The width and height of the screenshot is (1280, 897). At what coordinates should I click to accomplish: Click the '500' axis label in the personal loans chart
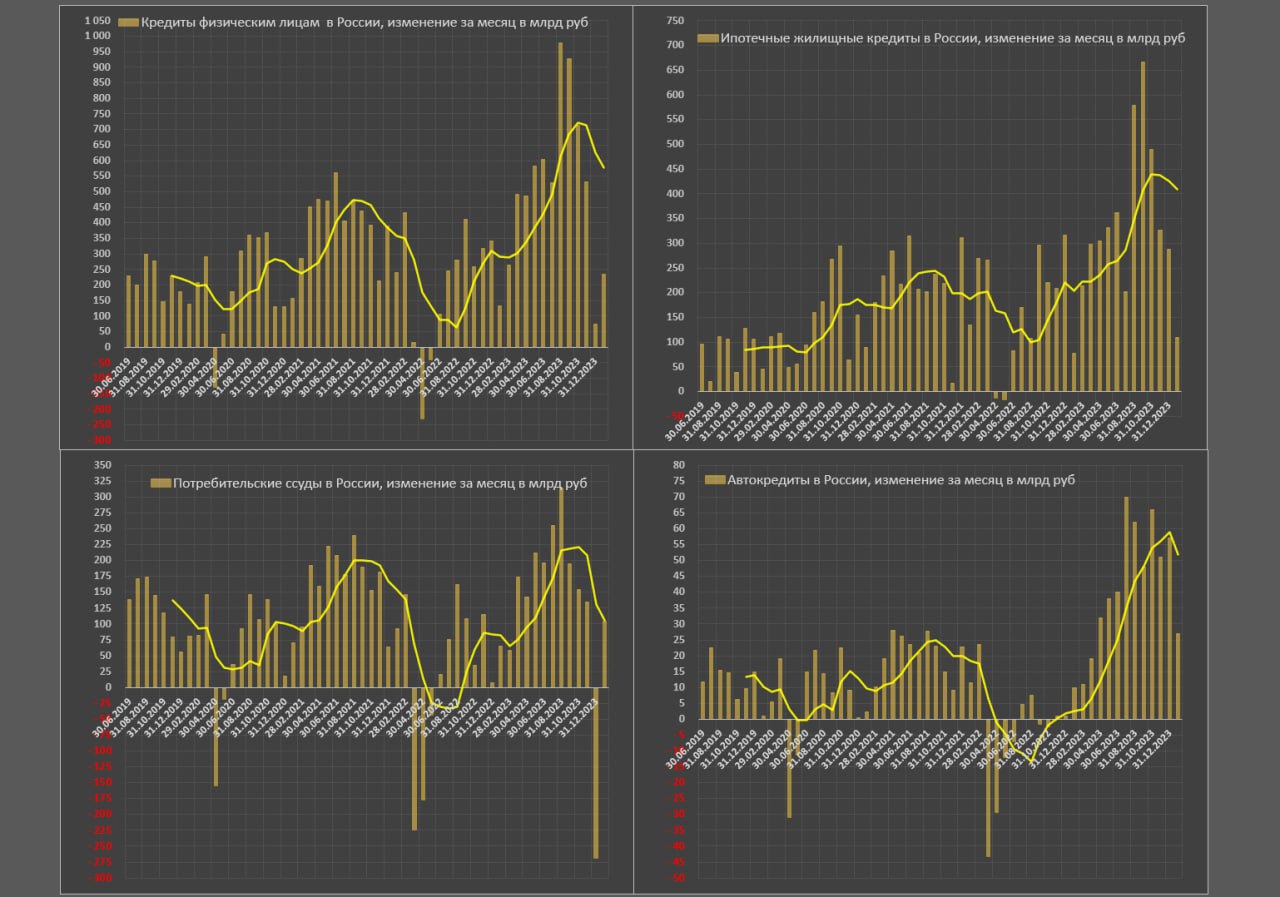(101, 192)
